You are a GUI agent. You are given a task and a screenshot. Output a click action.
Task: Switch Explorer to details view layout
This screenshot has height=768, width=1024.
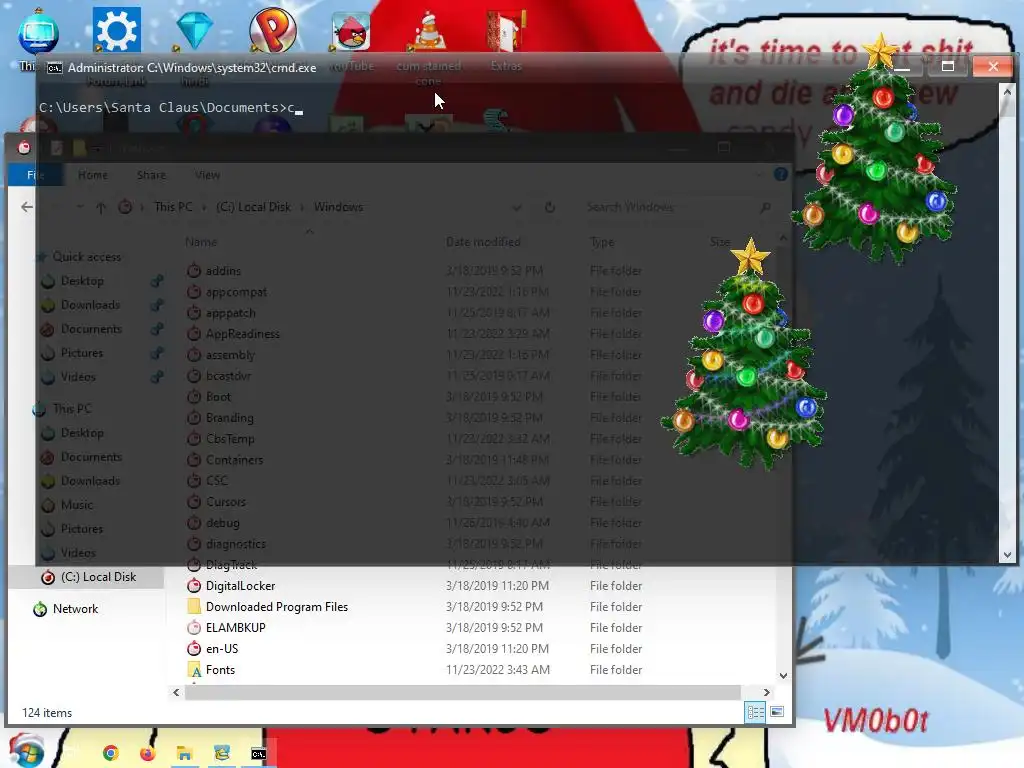[756, 712]
